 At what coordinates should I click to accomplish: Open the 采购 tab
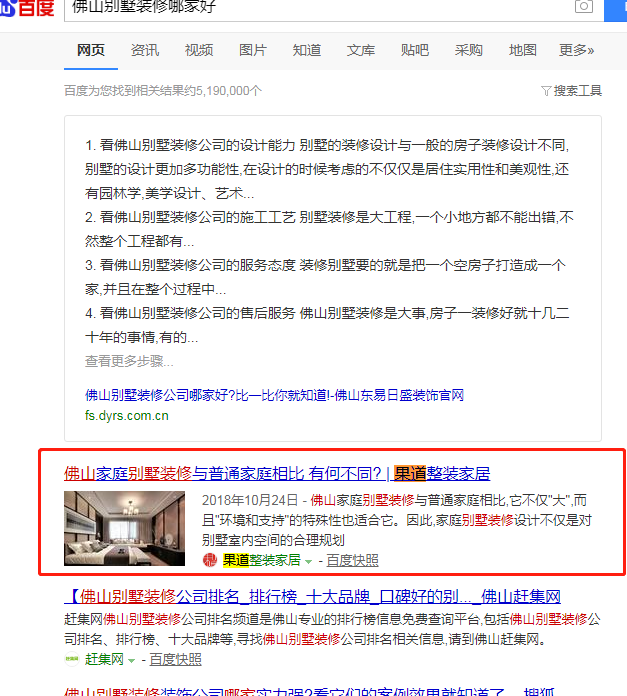point(469,50)
